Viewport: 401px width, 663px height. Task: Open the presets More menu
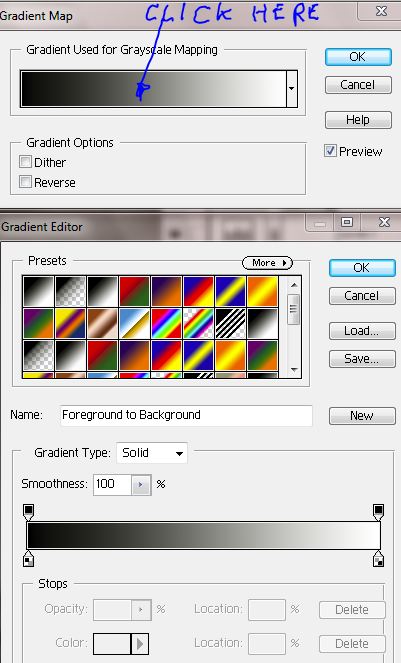(x=267, y=263)
